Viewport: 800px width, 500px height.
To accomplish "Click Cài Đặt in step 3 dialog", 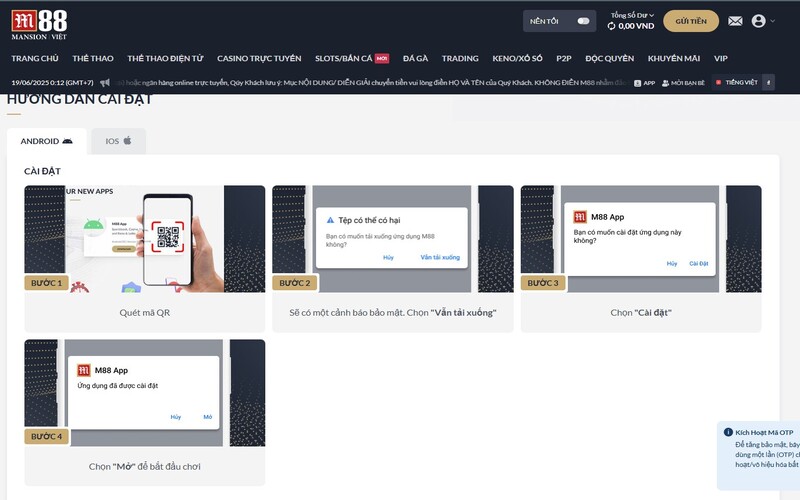I will coord(698,263).
